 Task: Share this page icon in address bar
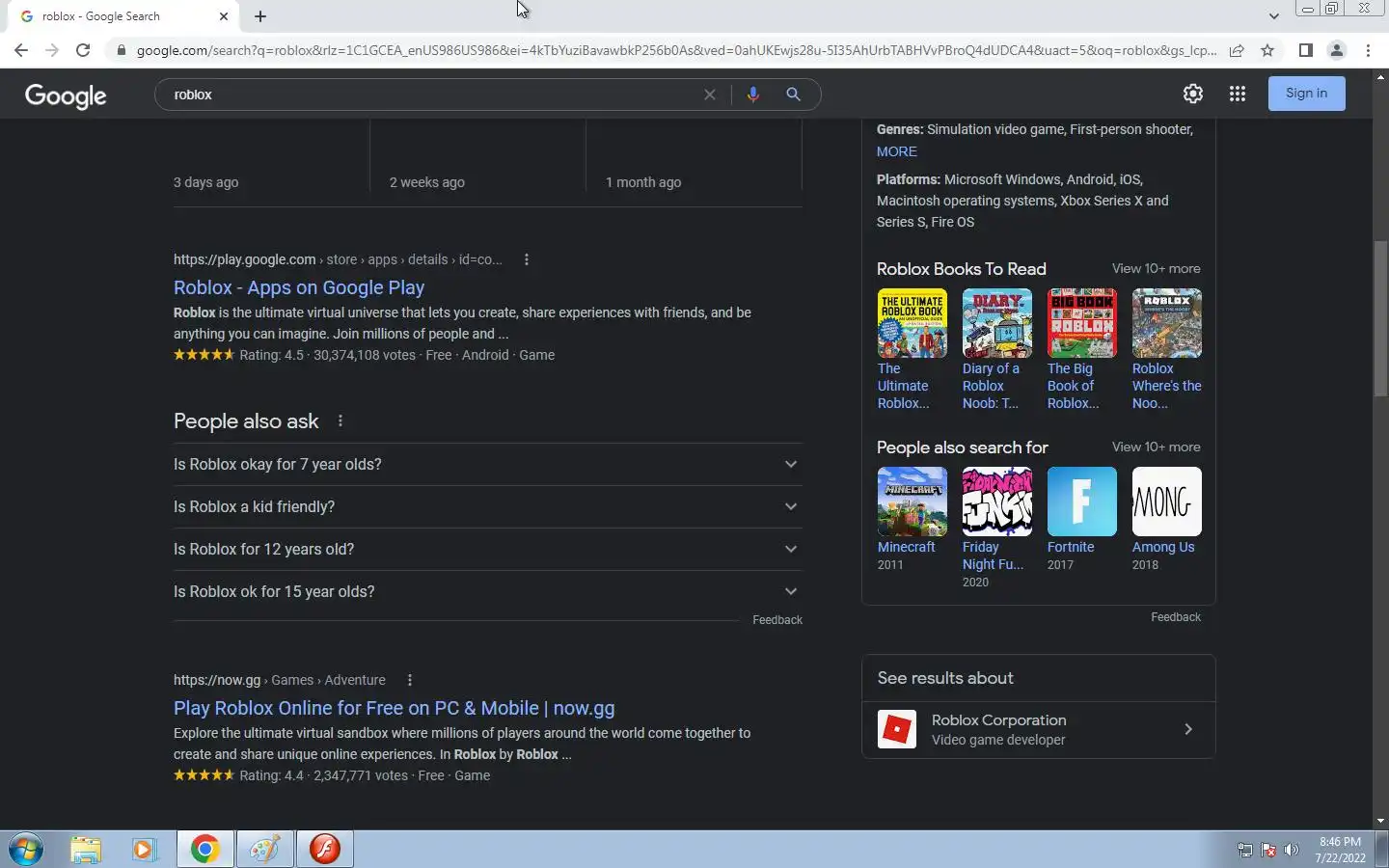point(1237,50)
